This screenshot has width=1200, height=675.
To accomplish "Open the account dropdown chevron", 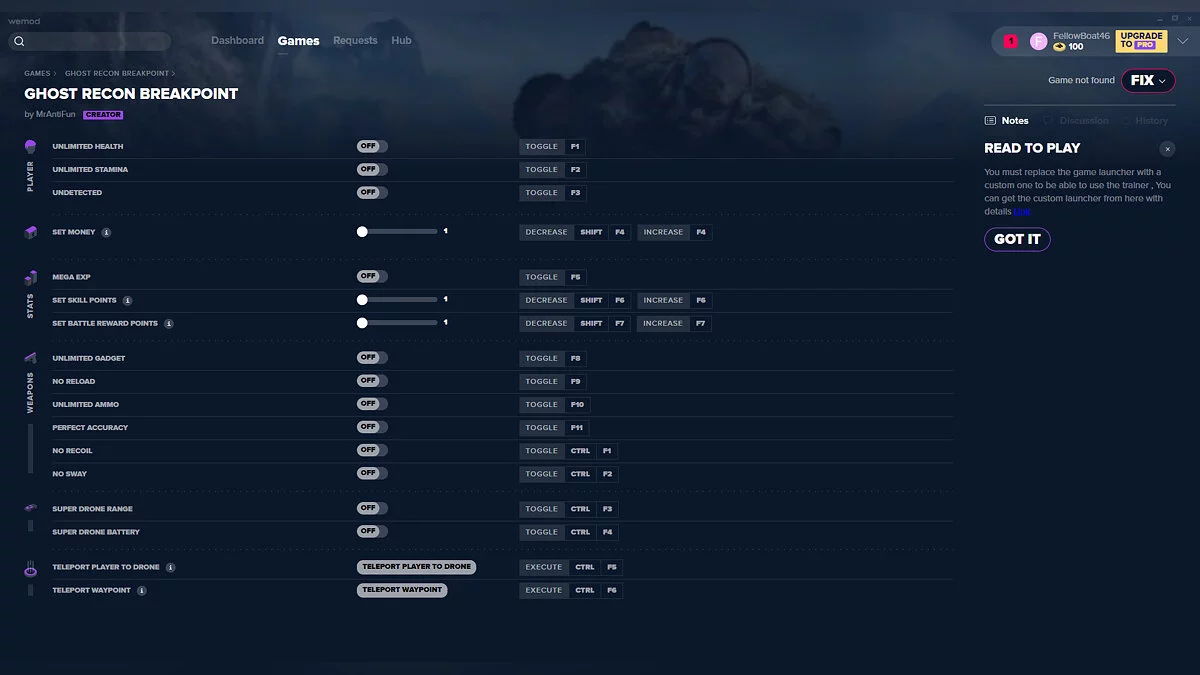I will pos(1184,40).
